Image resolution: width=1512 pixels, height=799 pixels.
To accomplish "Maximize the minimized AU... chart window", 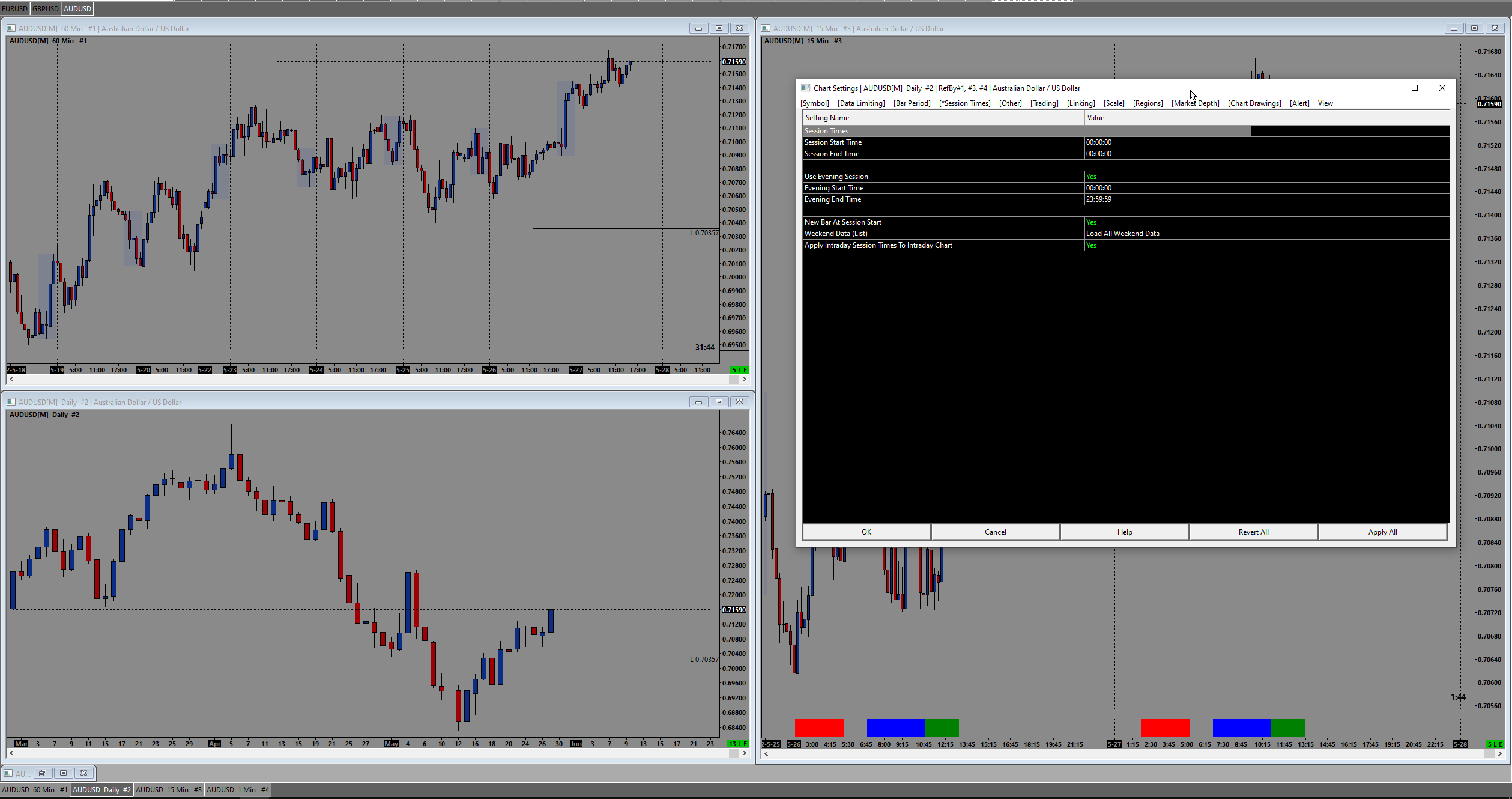I will tap(63, 773).
